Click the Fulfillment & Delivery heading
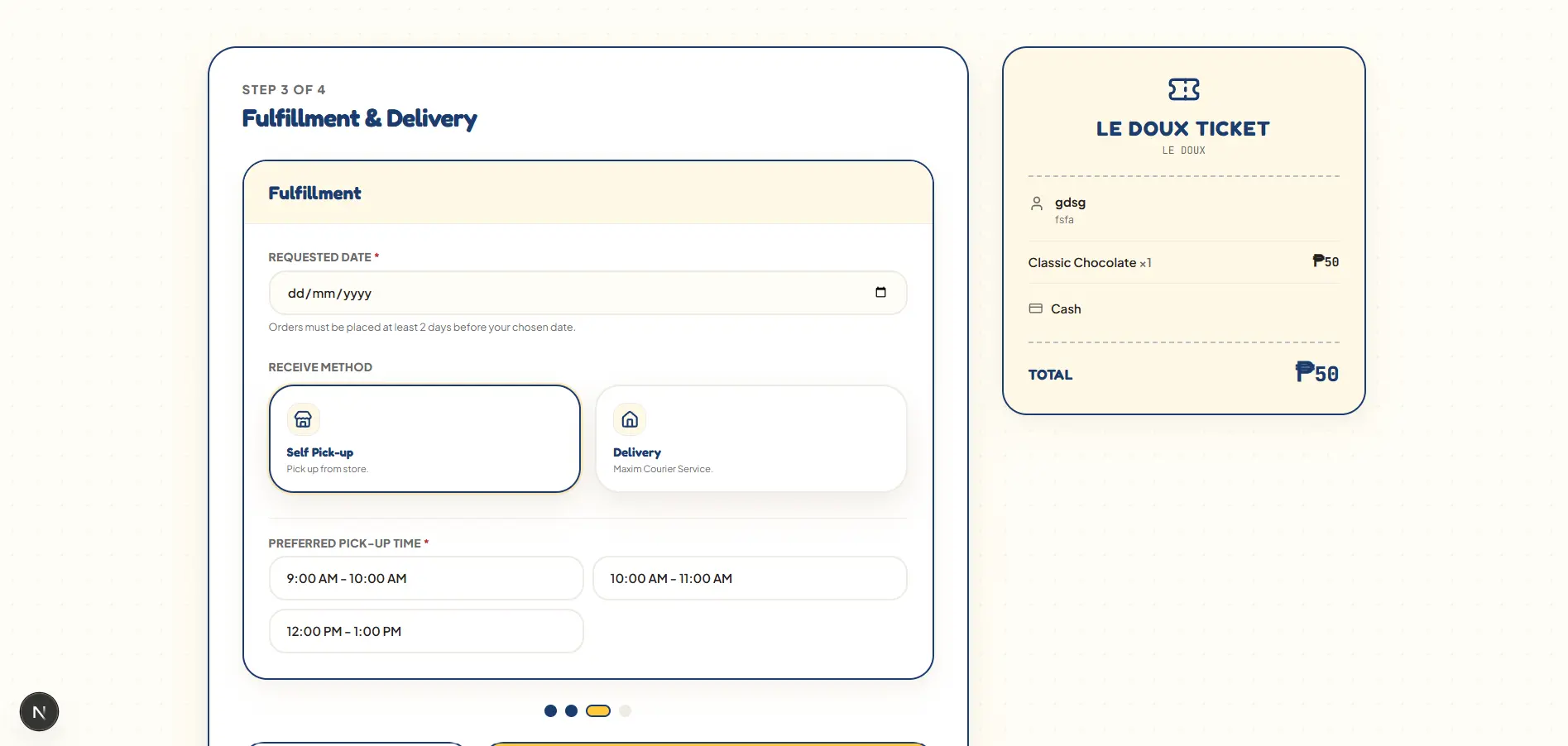This screenshot has height=746, width=1568. click(x=359, y=119)
